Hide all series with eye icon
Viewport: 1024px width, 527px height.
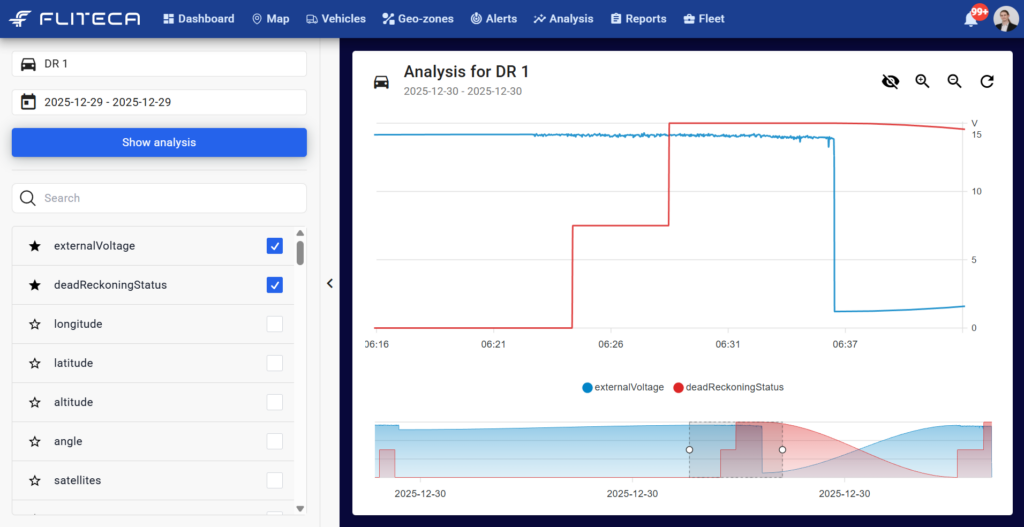890,81
